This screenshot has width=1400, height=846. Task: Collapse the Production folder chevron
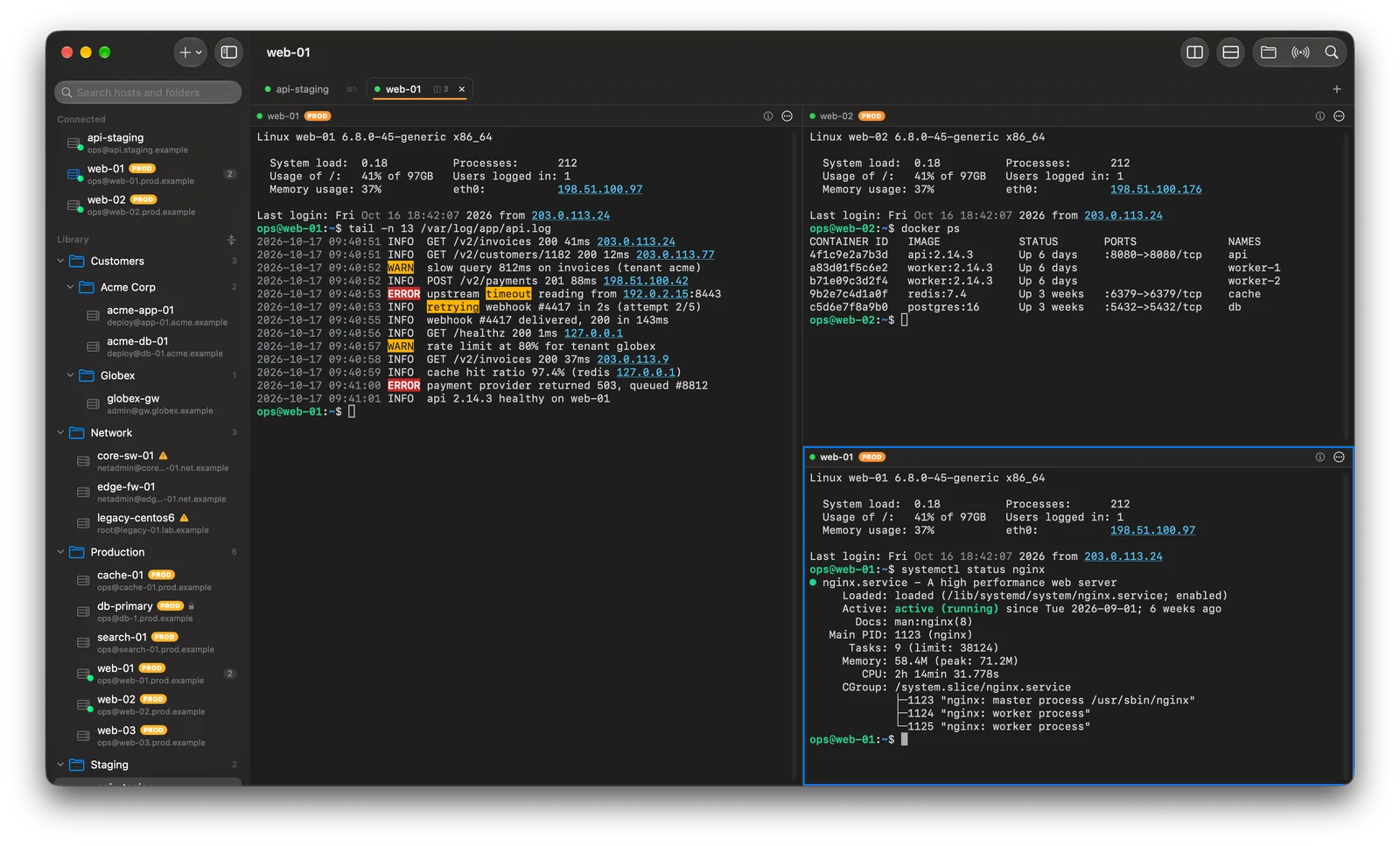(60, 552)
